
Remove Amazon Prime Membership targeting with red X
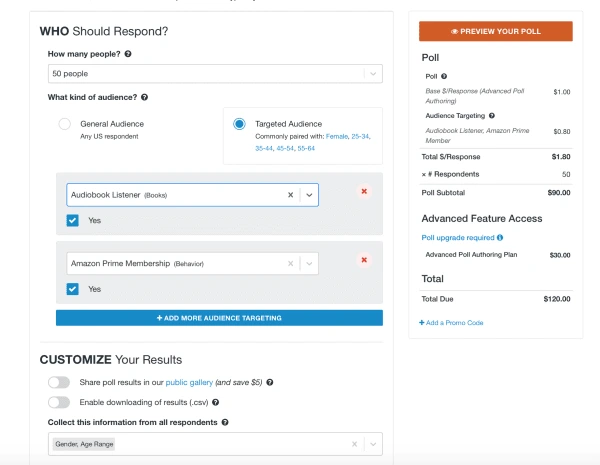click(x=364, y=260)
